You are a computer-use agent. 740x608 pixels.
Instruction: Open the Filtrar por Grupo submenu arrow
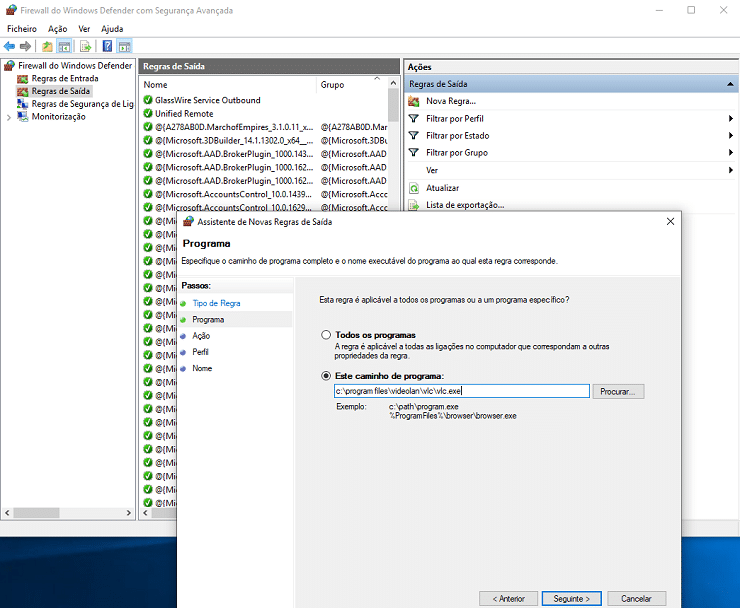[x=731, y=153]
